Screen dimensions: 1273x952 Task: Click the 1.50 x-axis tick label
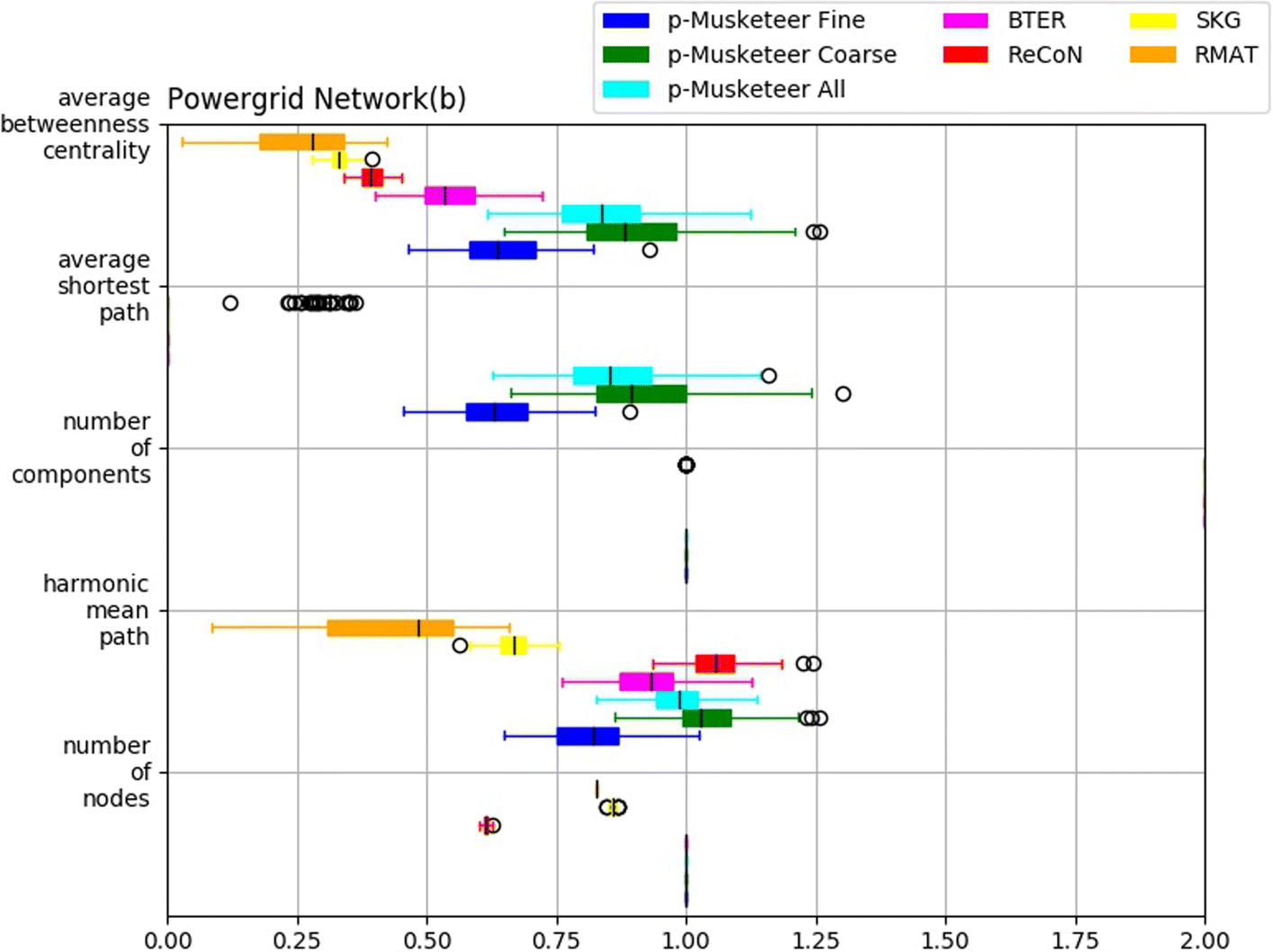pos(946,940)
